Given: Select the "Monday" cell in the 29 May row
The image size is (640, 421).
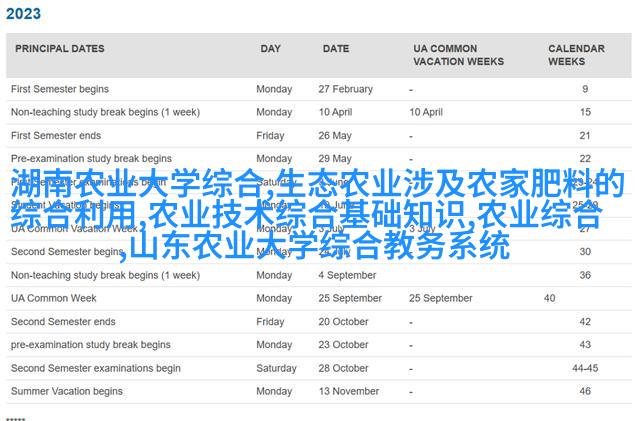Looking at the screenshot, I should pyautogui.click(x=274, y=158).
